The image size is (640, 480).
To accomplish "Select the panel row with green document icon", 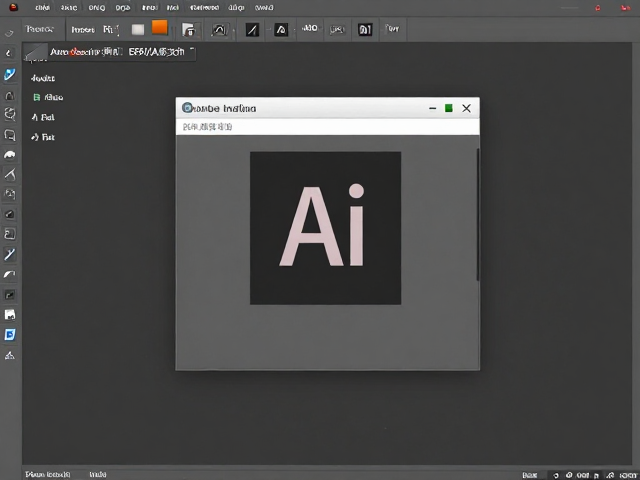I will [48, 97].
